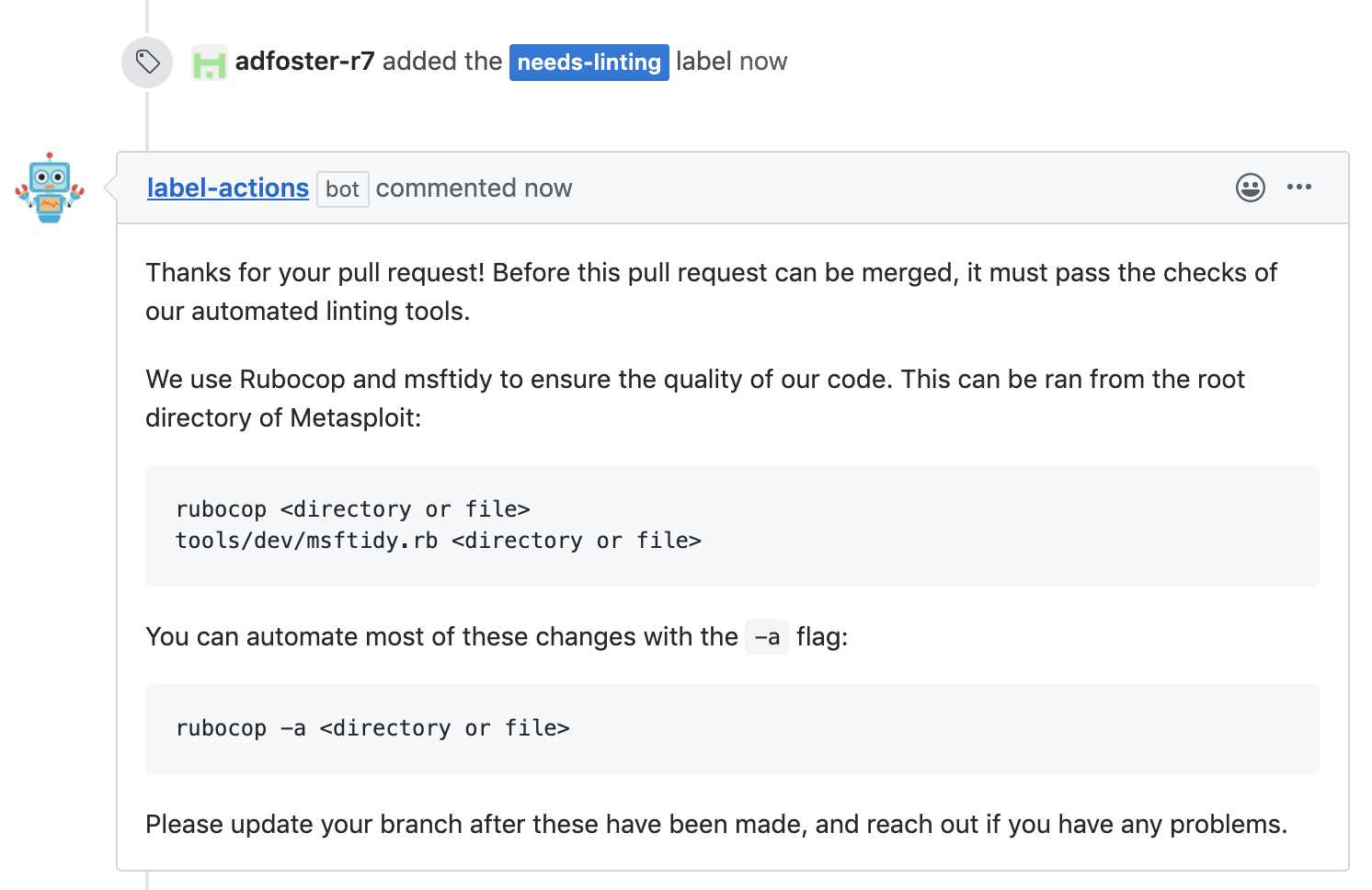Screen dimensions: 1372x890
Task: Open the comment options ellipsis menu
Action: tap(1299, 188)
